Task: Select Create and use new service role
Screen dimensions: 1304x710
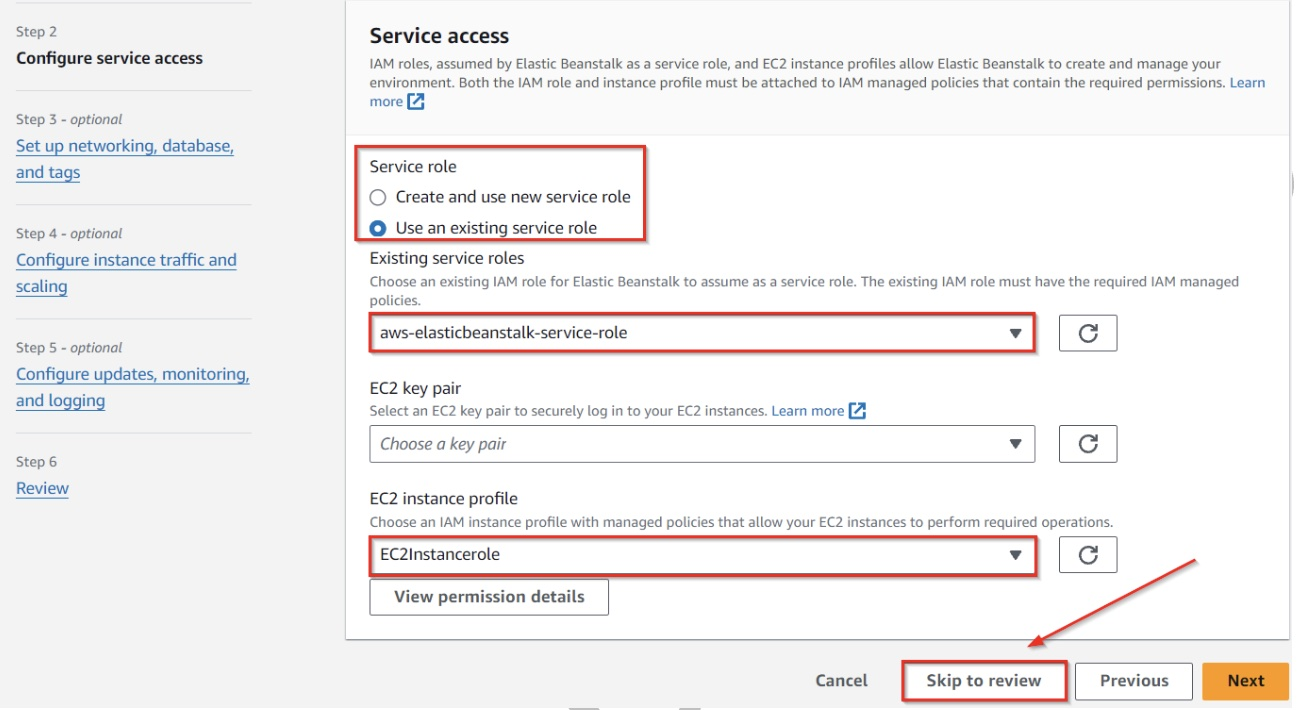Action: [378, 197]
